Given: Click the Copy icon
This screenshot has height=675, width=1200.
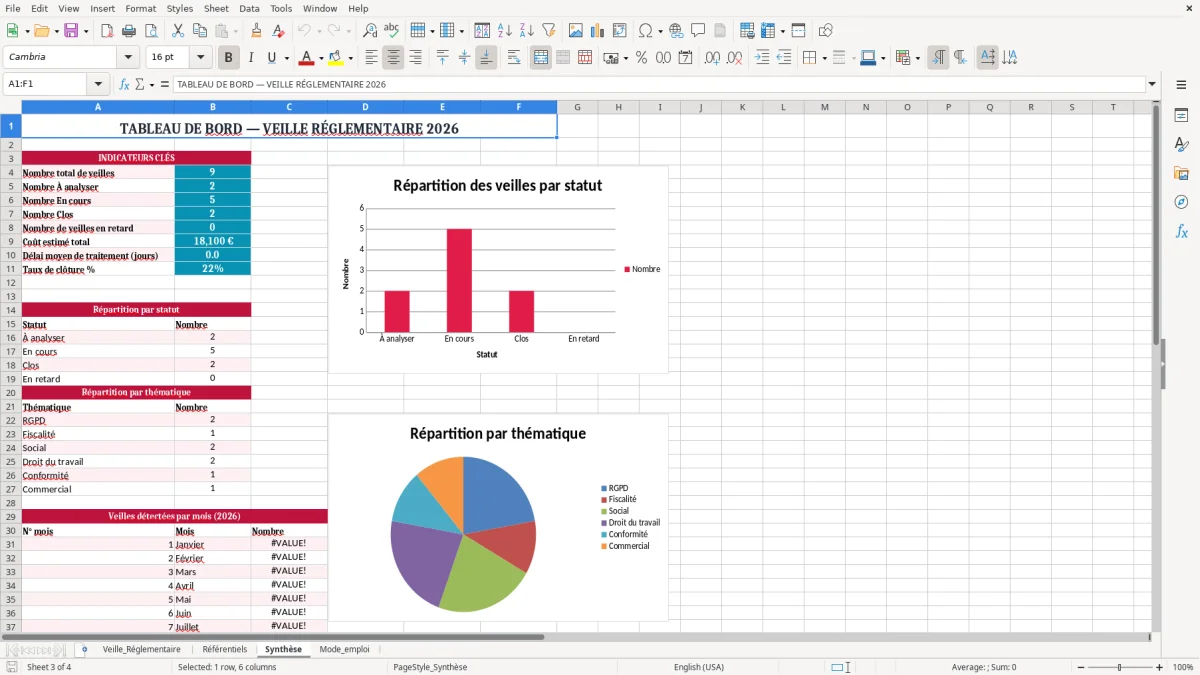Looking at the screenshot, I should (x=199, y=31).
